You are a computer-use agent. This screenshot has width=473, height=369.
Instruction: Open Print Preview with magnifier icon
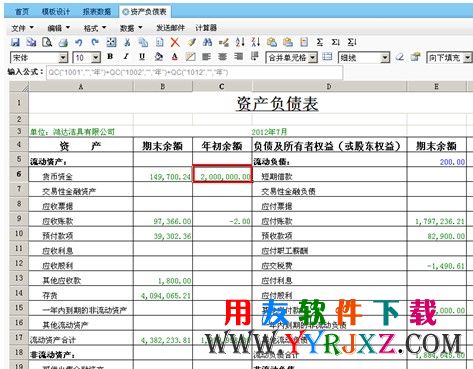click(47, 42)
